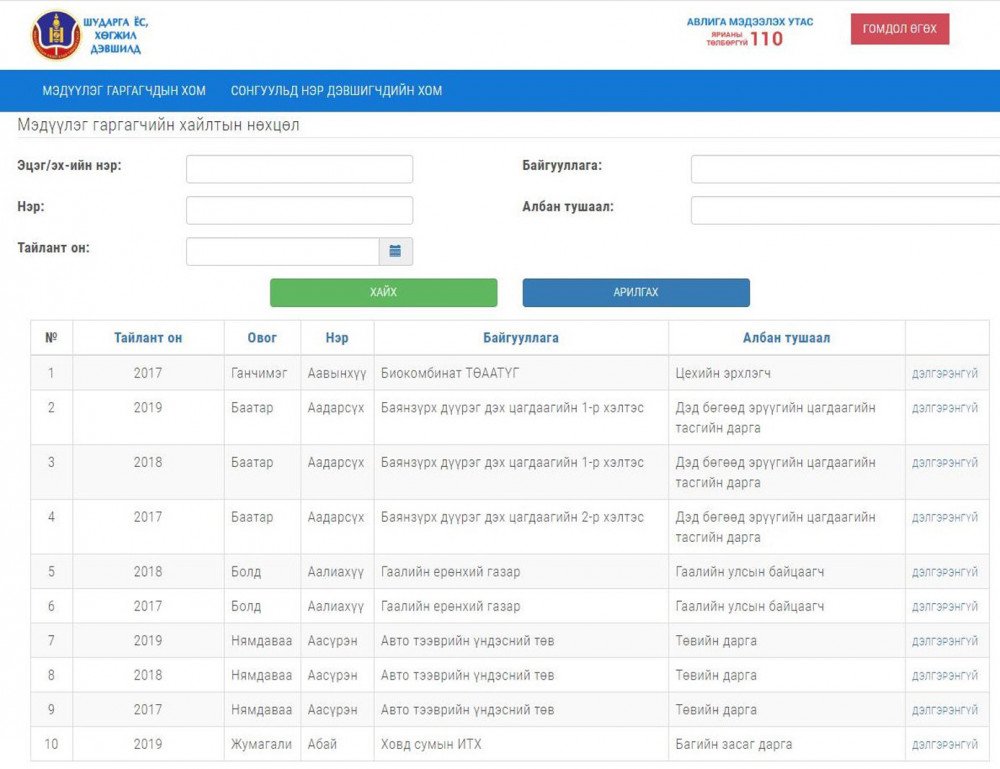Open дэлгэрэнгүй link for row 1
The height and width of the screenshot is (769, 1000).
[x=944, y=373]
